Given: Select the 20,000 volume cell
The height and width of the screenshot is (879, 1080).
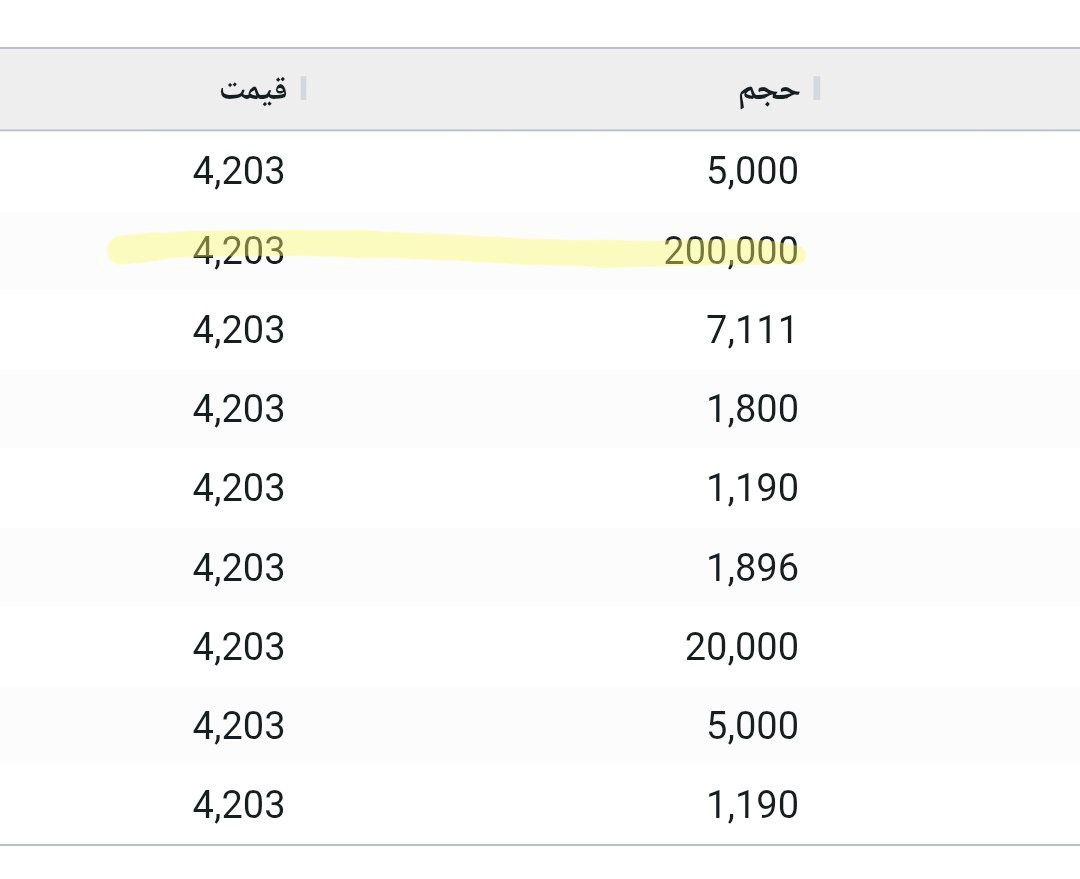Looking at the screenshot, I should [742, 647].
